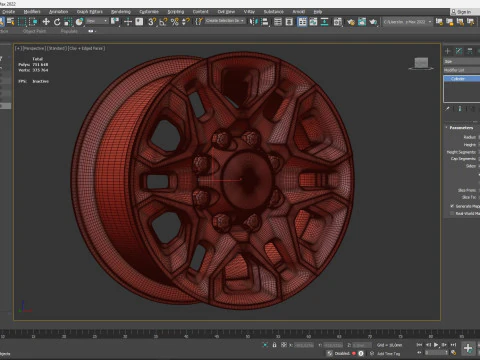The height and width of the screenshot is (360, 480).
Task: Click Use Pivot Point Center icon
Action: click(x=115, y=22)
